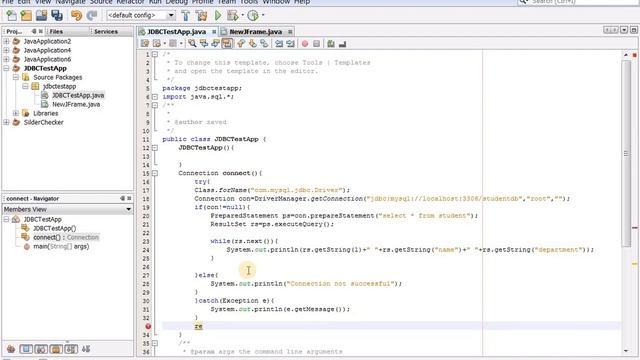Viewport: 640px width, 360px height.
Task: Select connect() : Connection in Navigator
Action: [66, 237]
